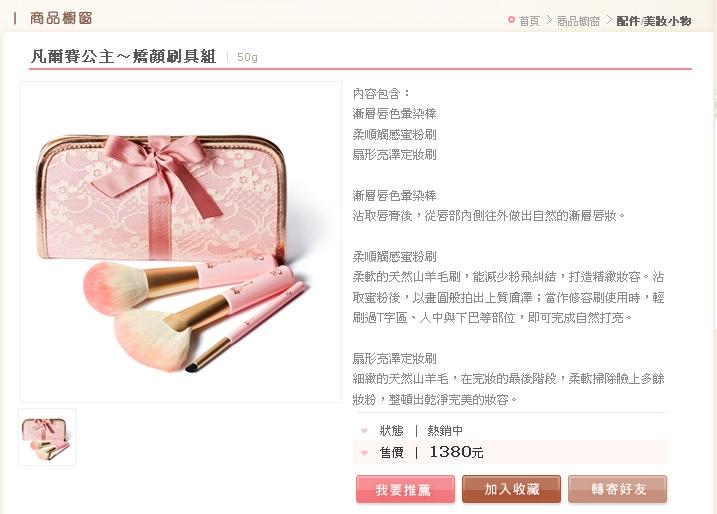The image size is (717, 514).
Task: Click the product title 凡爾賽公主～嬌顏刷具組
Action: pos(123,56)
